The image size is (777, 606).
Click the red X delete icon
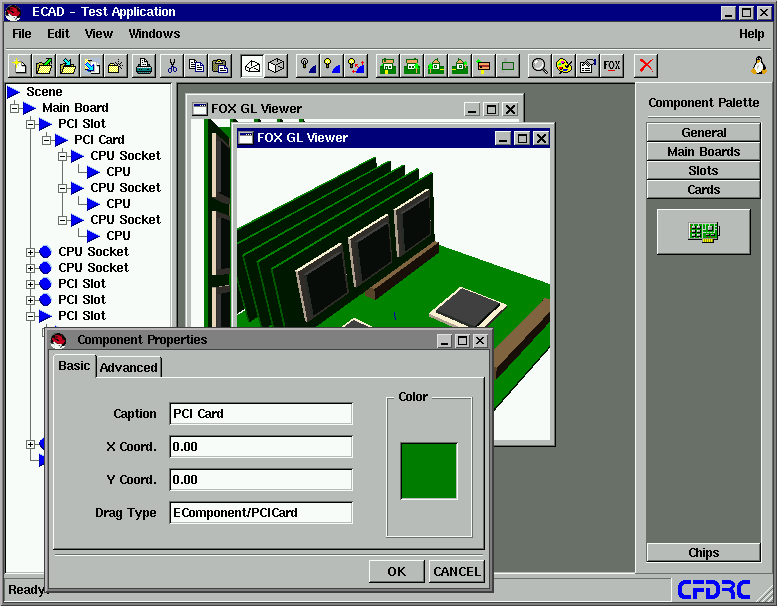646,66
